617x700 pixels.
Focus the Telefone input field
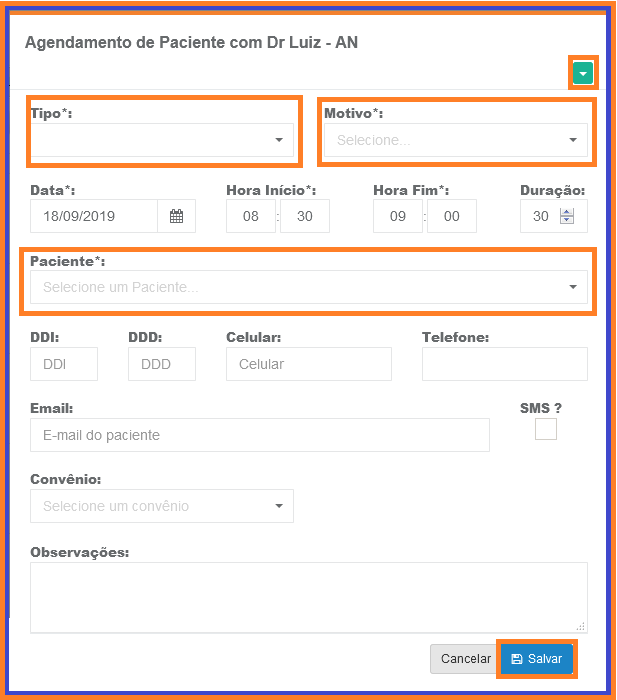(504, 364)
